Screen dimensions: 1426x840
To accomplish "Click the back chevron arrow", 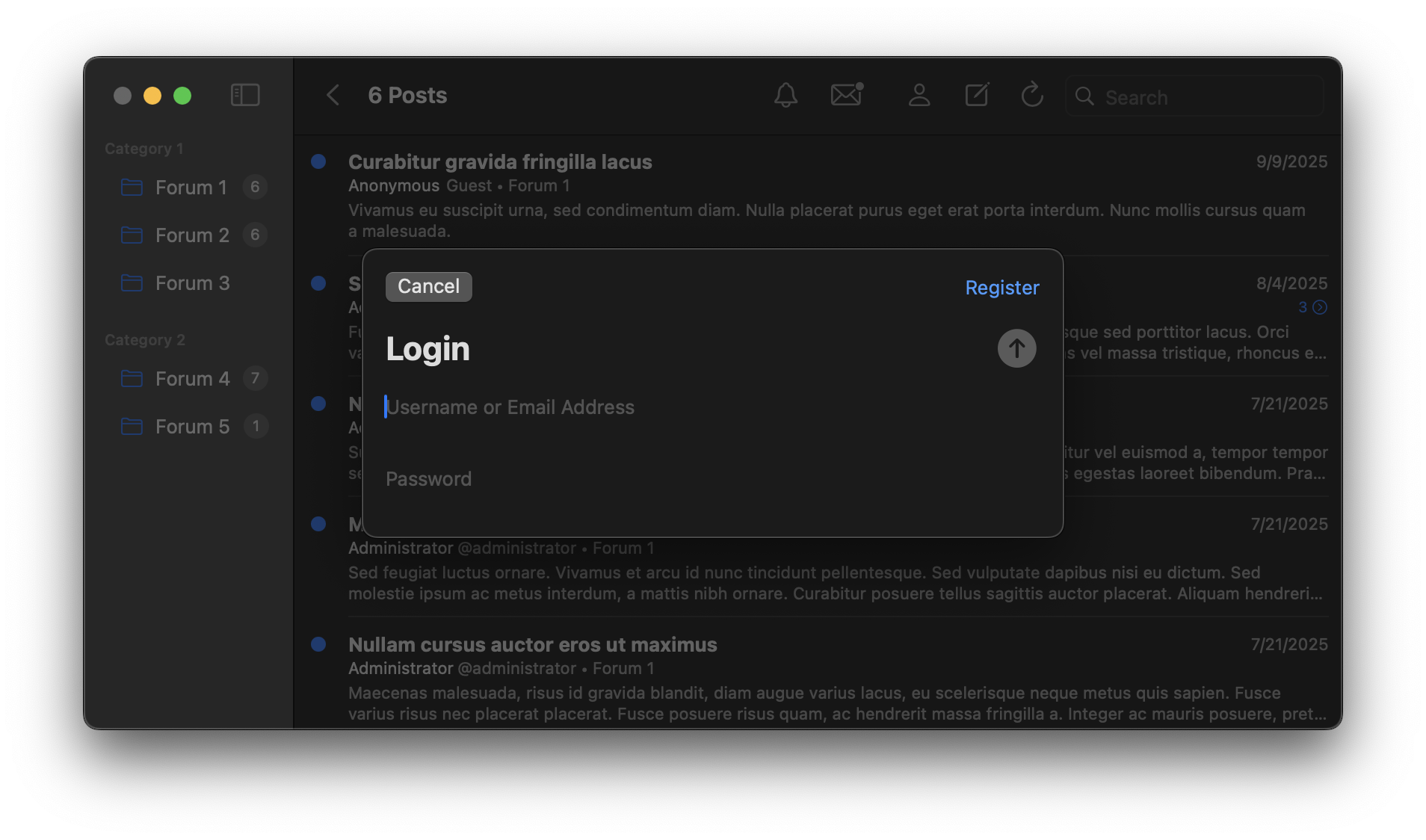I will pyautogui.click(x=333, y=95).
